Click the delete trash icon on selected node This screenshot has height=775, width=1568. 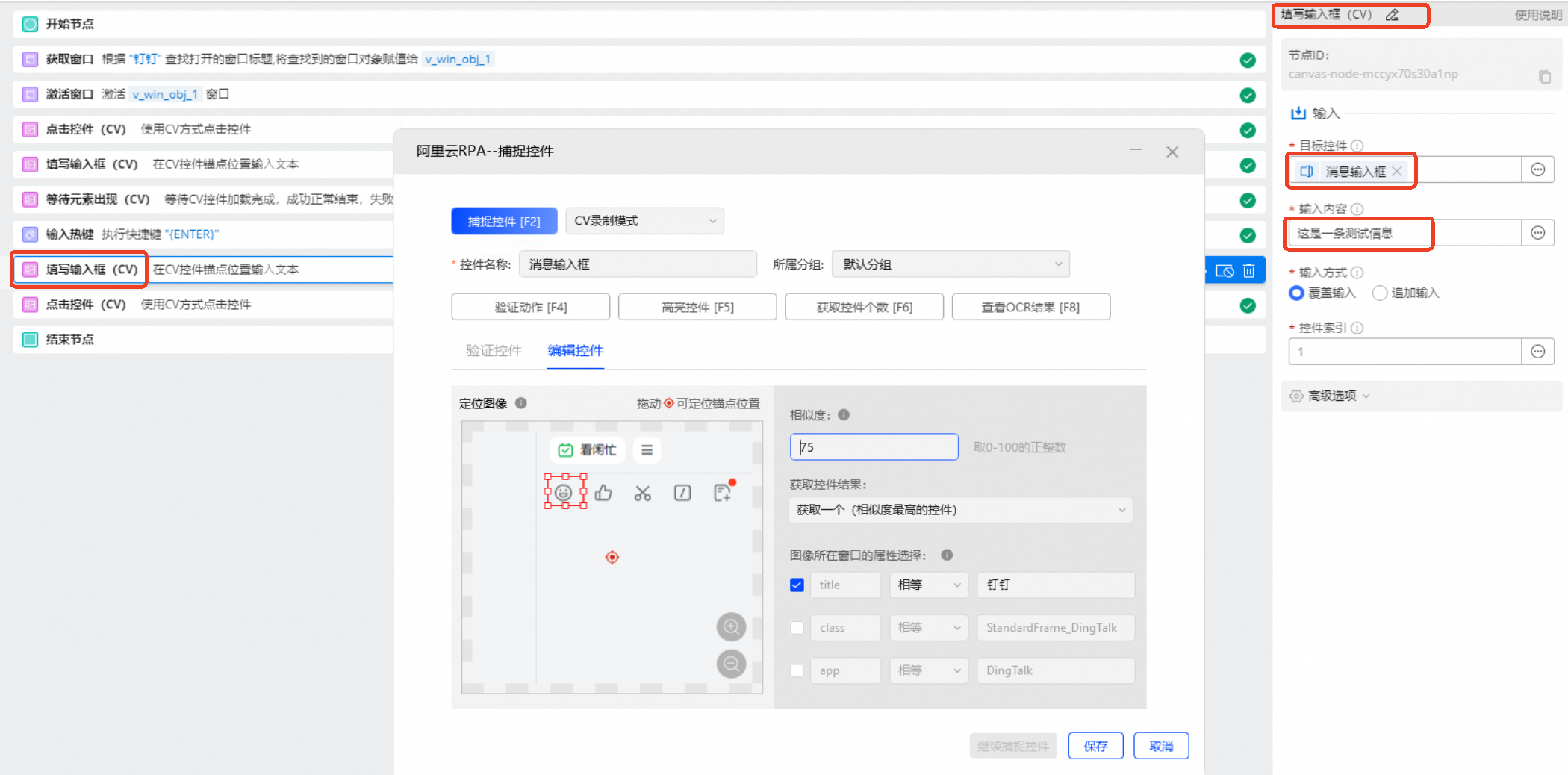(x=1249, y=270)
